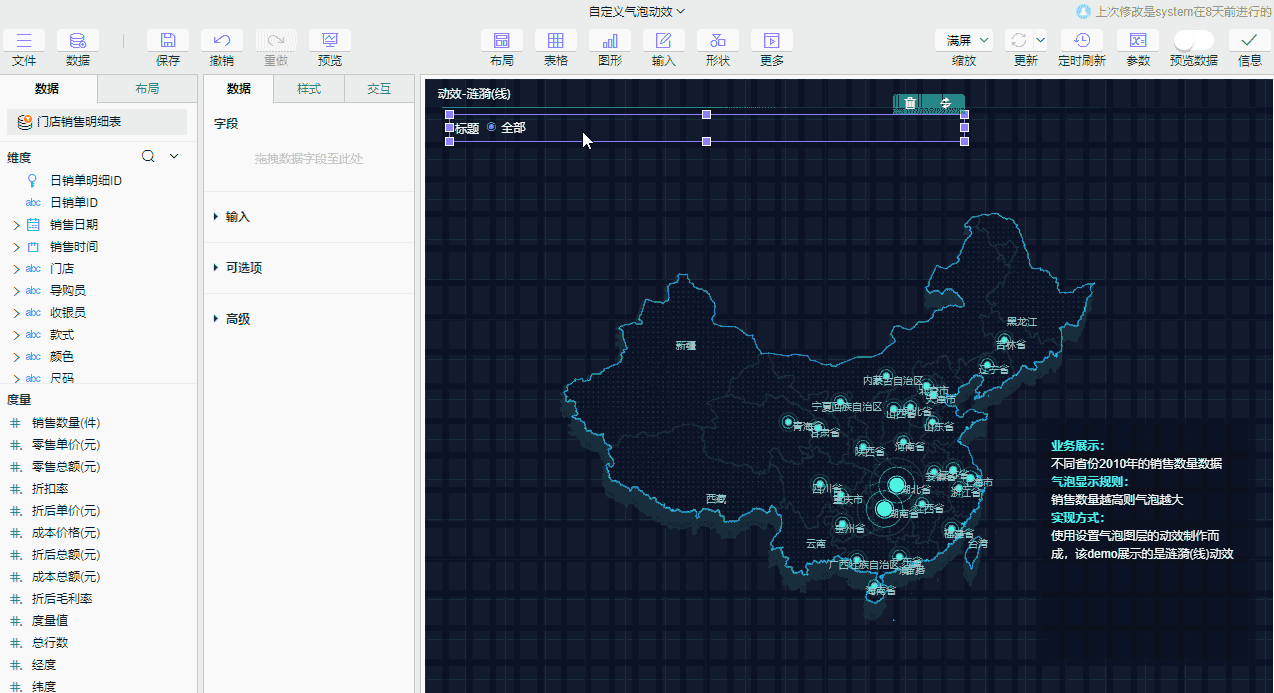
Task: Click the Timed Refresh (定时刷新) icon
Action: (1082, 41)
